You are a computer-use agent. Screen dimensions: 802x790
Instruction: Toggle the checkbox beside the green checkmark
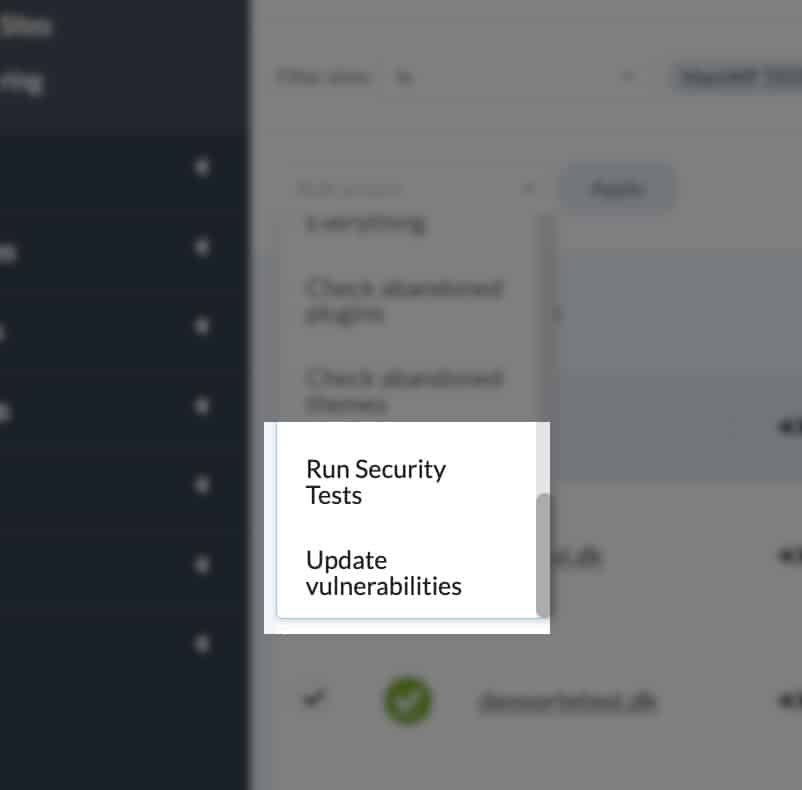(x=314, y=700)
